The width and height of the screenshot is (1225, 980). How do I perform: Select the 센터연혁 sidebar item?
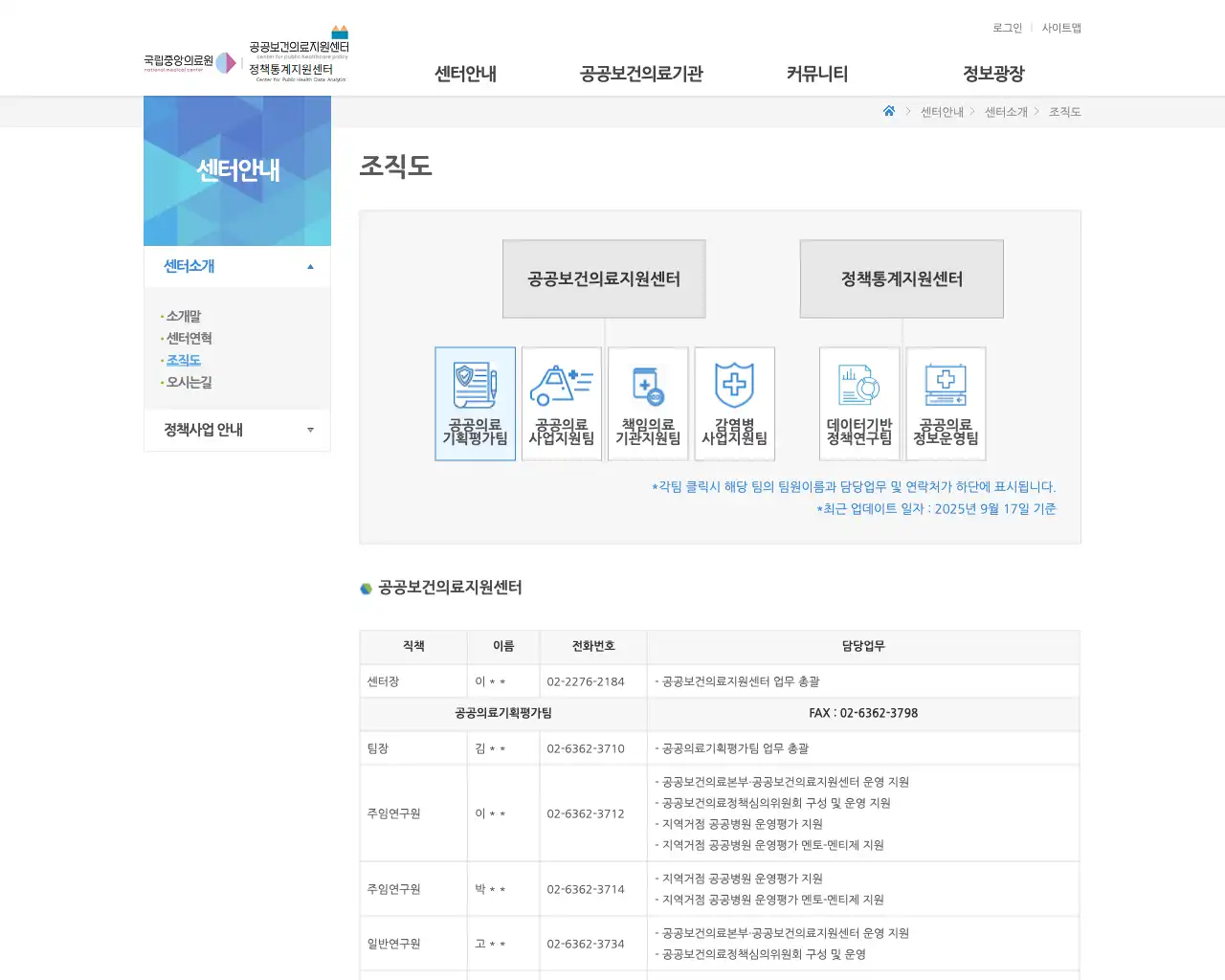coord(189,338)
